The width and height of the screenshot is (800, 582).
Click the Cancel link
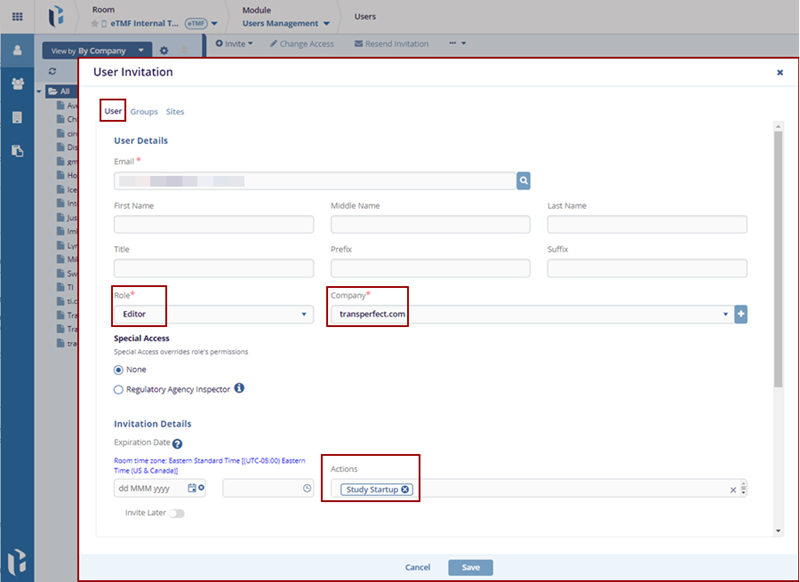[x=418, y=567]
